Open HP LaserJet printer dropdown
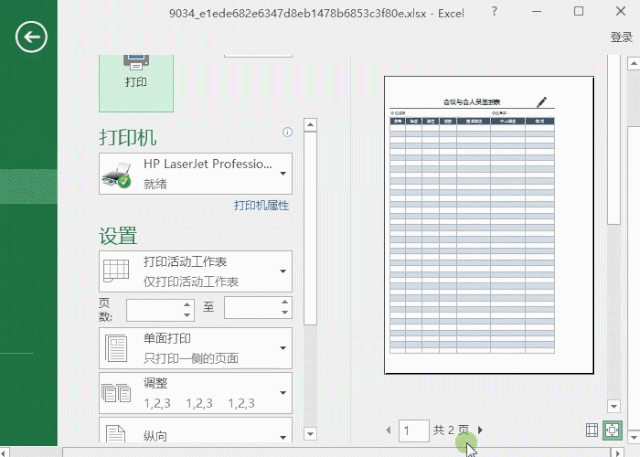 pyautogui.click(x=196, y=174)
